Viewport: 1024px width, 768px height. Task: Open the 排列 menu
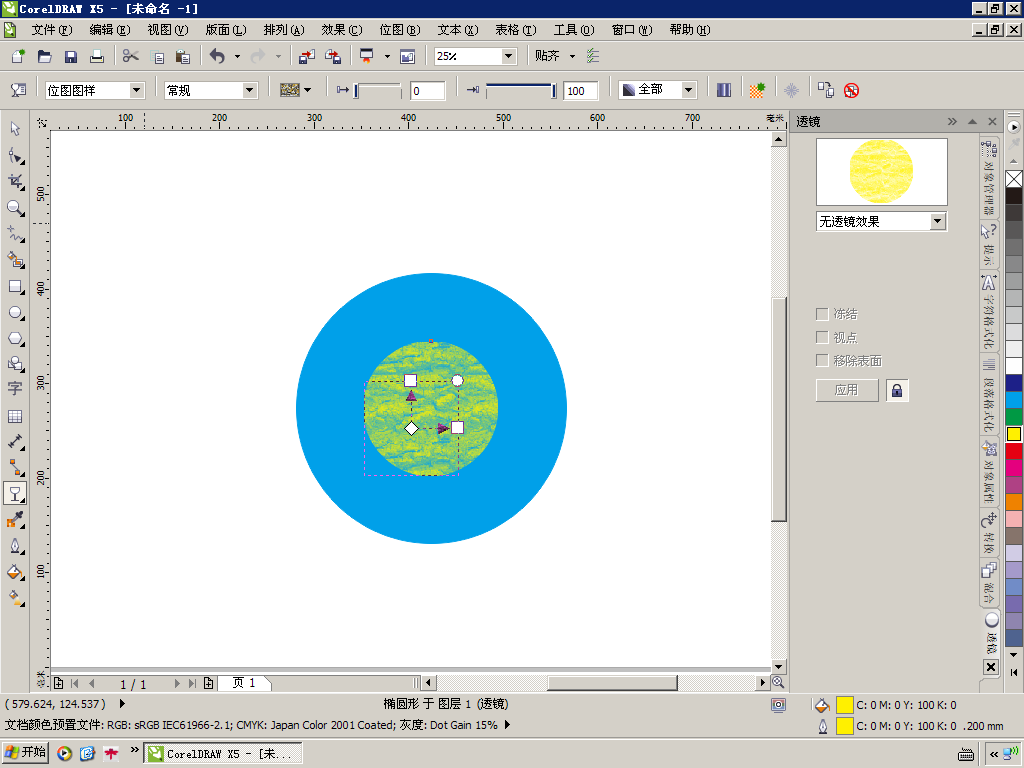(283, 30)
